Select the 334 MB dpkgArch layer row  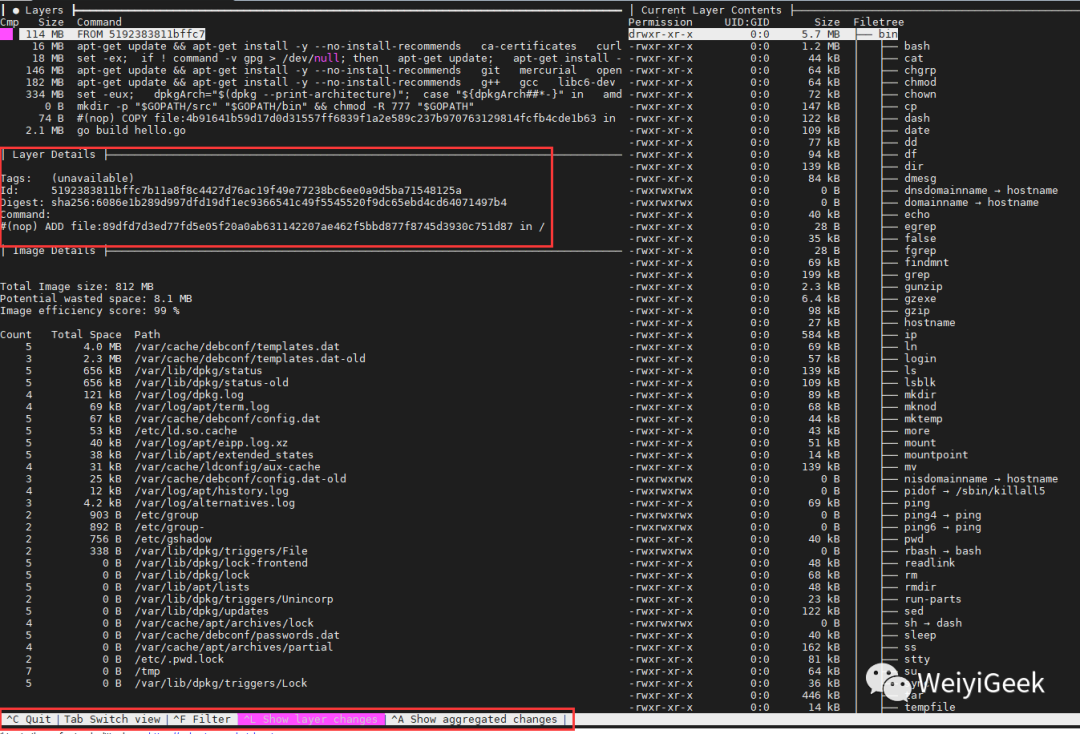point(320,94)
